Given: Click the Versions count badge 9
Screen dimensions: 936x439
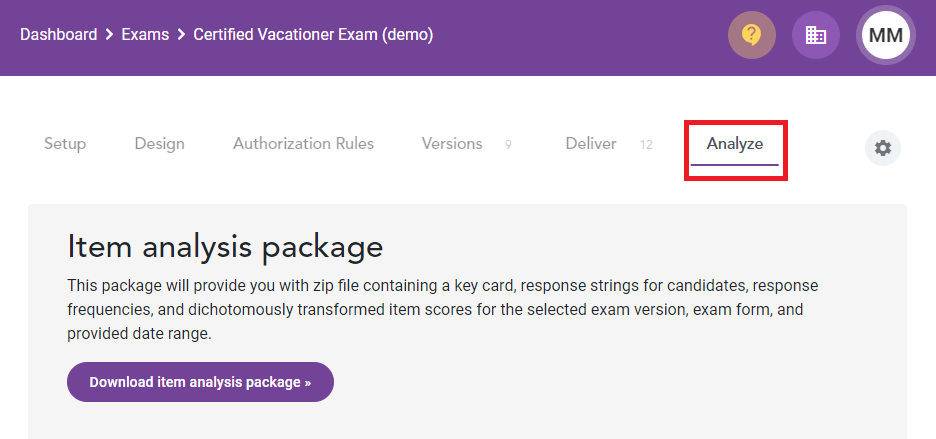Looking at the screenshot, I should click(x=508, y=145).
